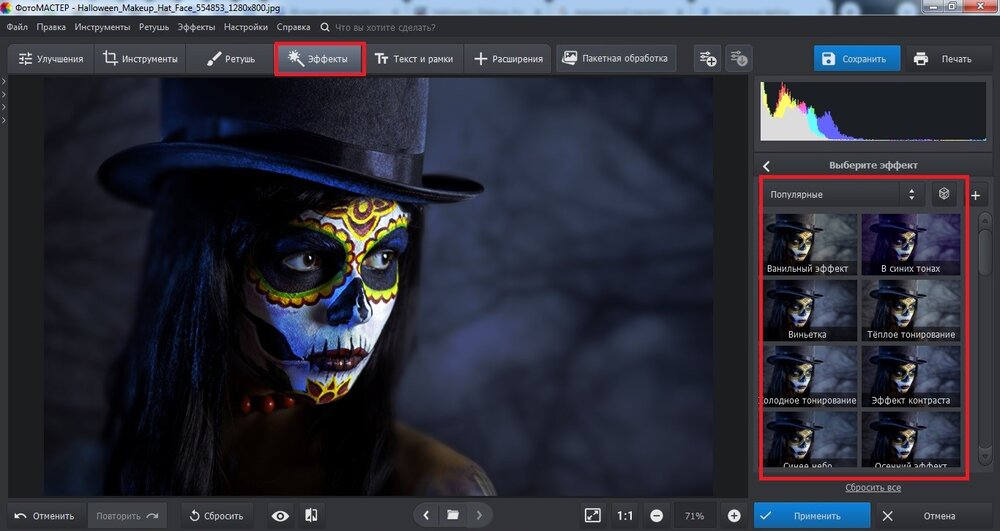The width and height of the screenshot is (1000, 531).
Task: Open the folder browse icon
Action: pos(453,516)
